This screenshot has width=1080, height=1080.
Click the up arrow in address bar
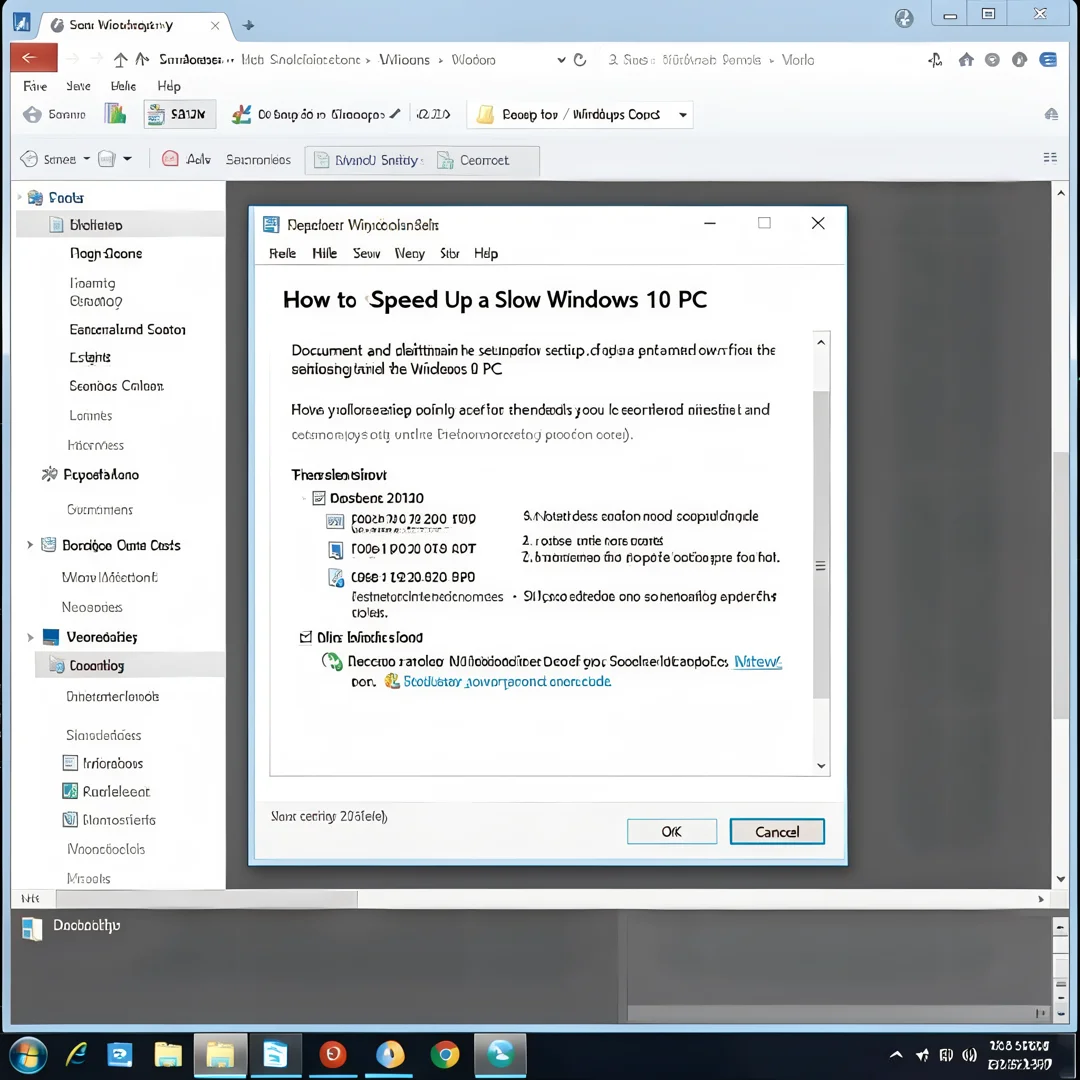pyautogui.click(x=121, y=60)
